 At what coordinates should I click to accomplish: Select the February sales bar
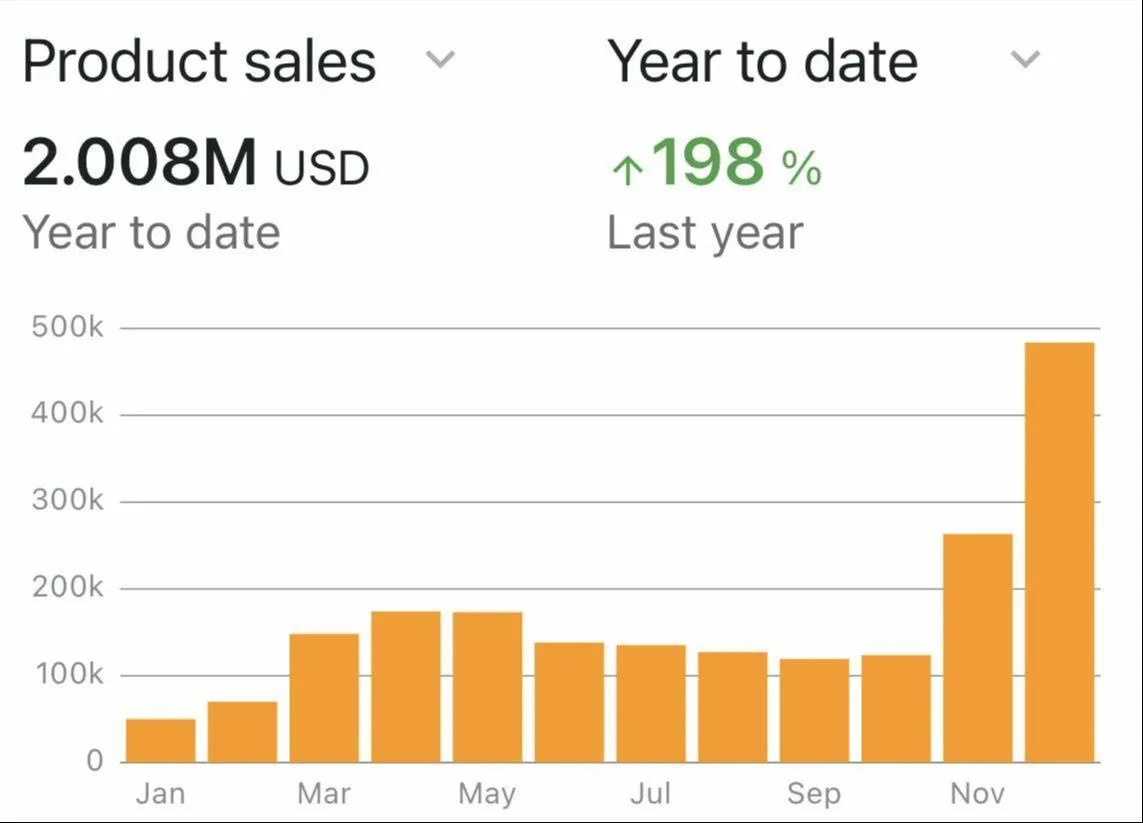click(x=243, y=732)
